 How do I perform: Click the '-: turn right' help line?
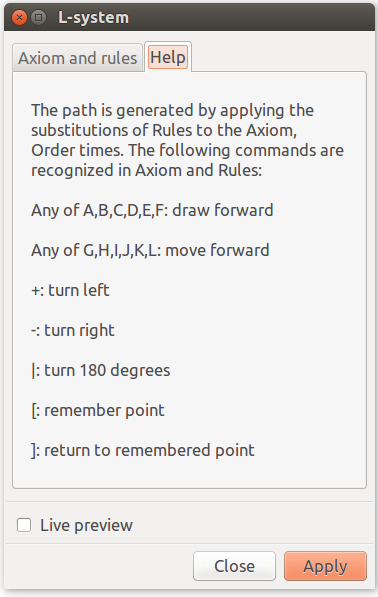click(73, 330)
